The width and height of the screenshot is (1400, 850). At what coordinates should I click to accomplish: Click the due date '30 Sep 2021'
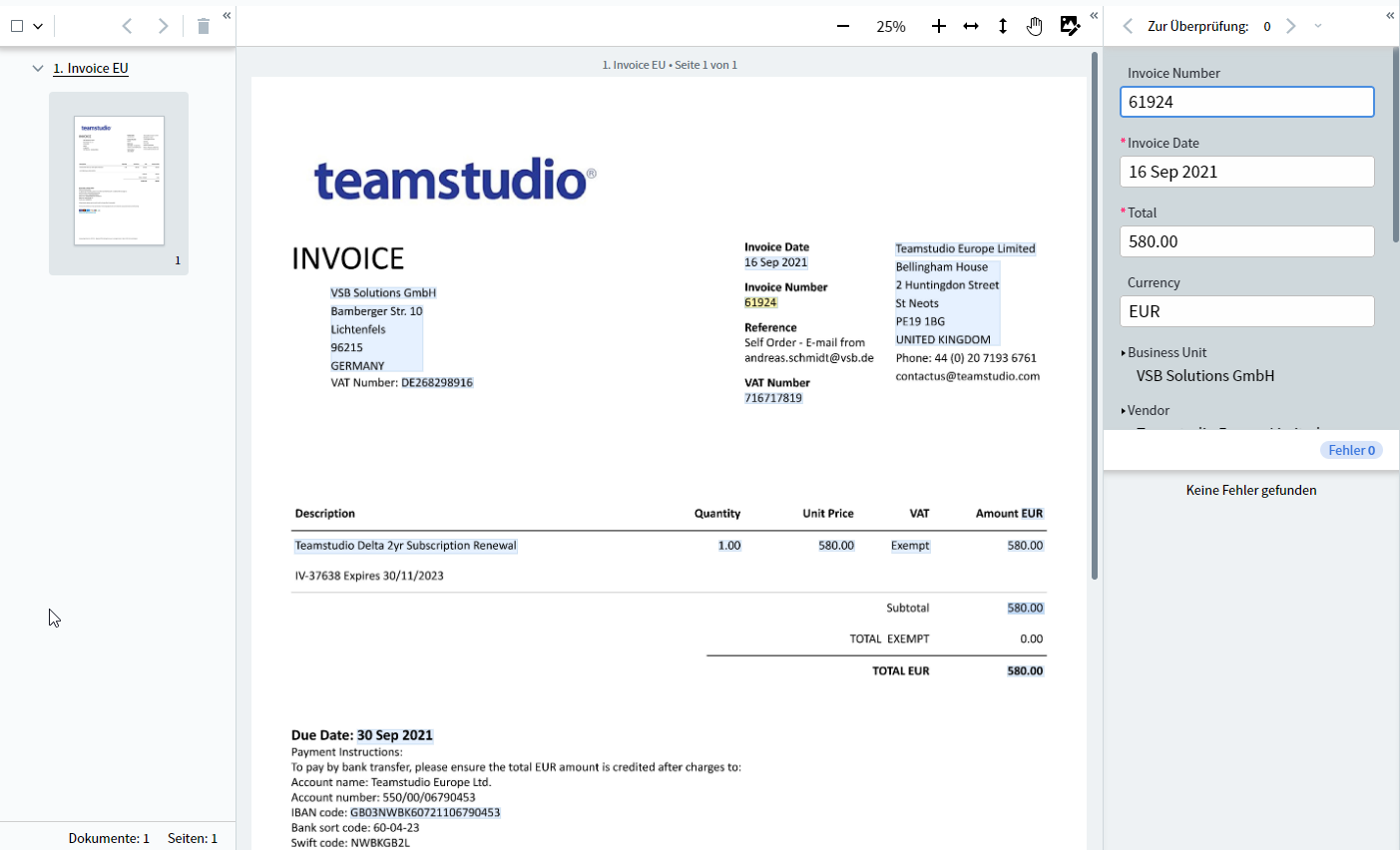[395, 735]
